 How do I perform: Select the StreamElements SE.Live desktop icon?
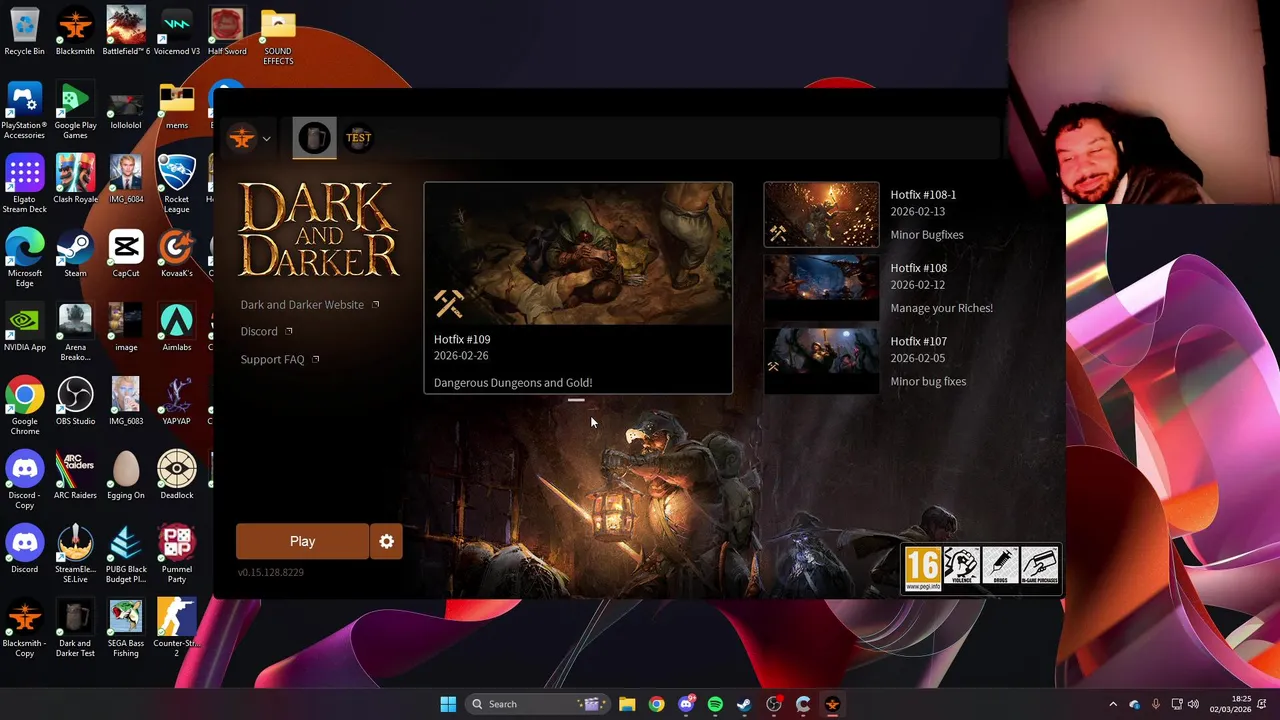tap(75, 554)
